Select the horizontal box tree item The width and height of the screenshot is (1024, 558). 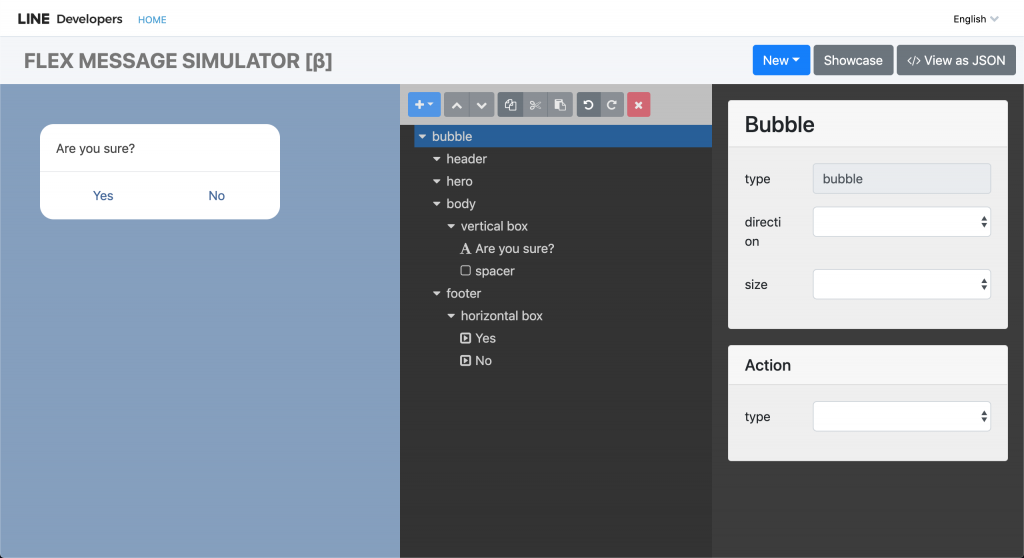502,316
